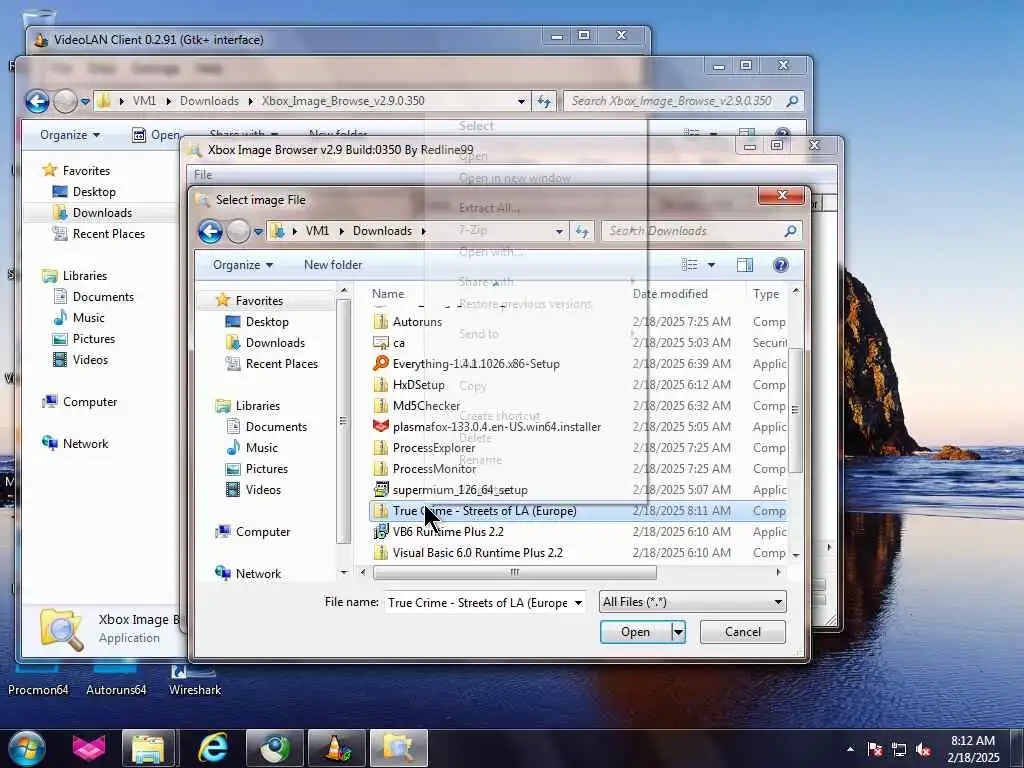The height and width of the screenshot is (768, 1024).
Task: Click New folder in dialog toolbar
Action: click(x=333, y=265)
